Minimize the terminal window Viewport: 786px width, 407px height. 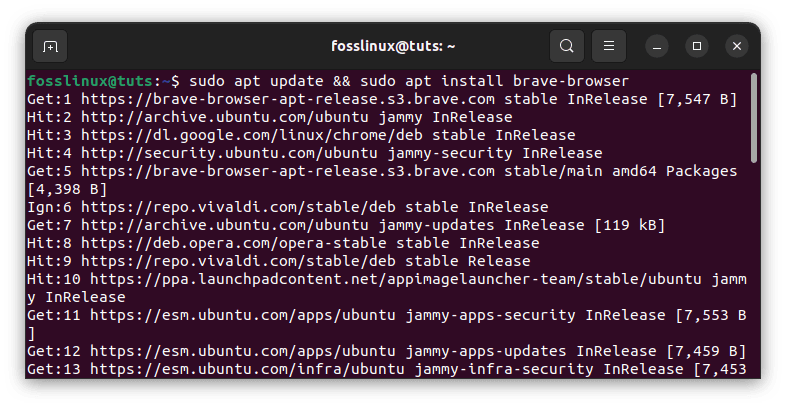[657, 46]
